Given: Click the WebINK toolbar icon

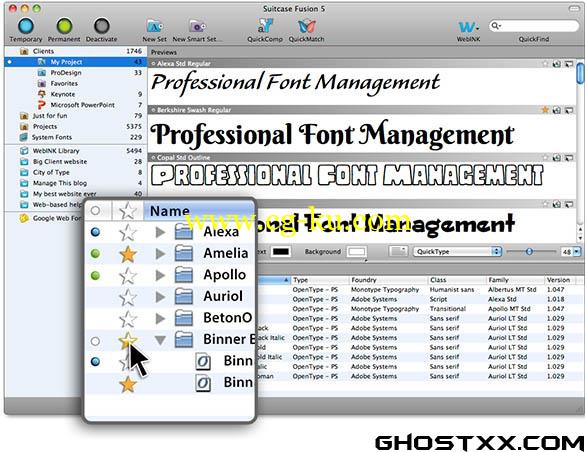Looking at the screenshot, I should (468, 27).
